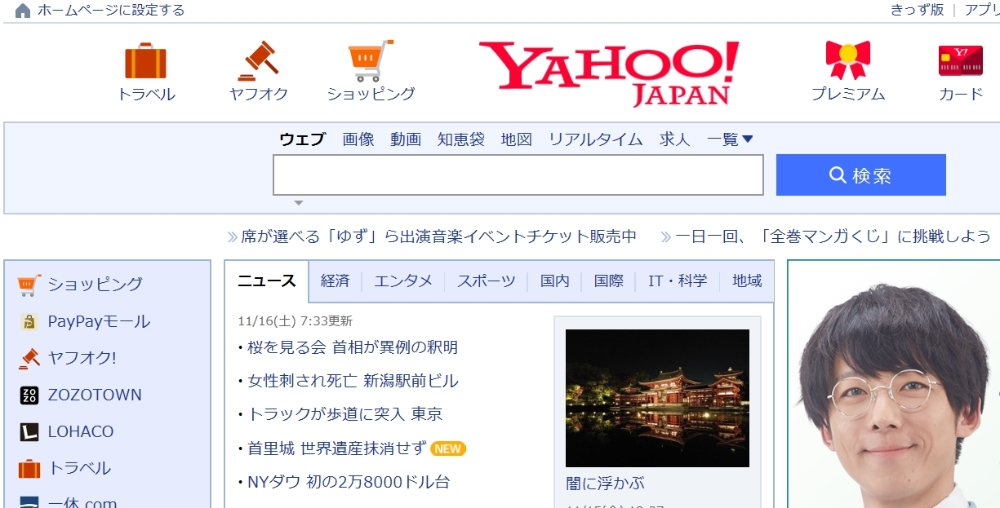The height and width of the screenshot is (508, 1000).
Task: Open the Shopping cart icon in header
Action: (371, 61)
